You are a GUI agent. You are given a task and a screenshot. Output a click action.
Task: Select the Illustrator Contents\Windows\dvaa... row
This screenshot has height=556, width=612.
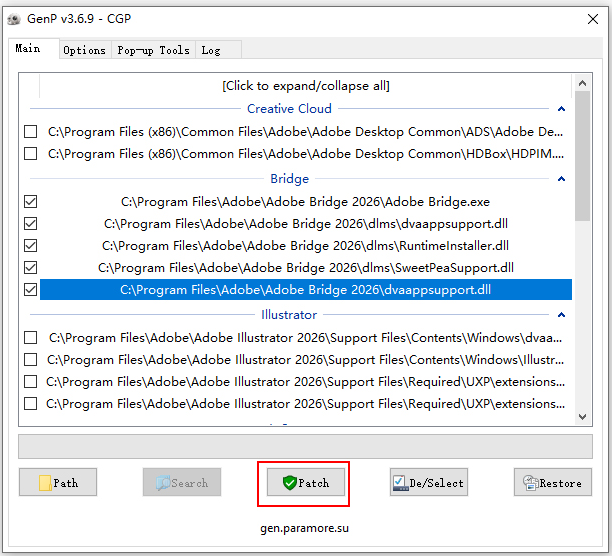point(306,338)
